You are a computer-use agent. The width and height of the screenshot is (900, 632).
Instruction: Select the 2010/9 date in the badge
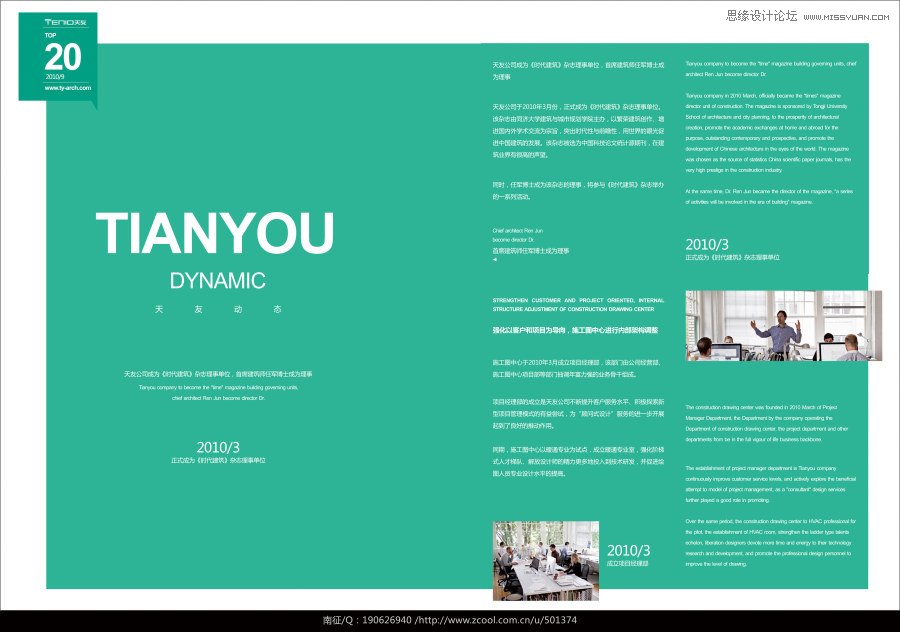[x=55, y=76]
